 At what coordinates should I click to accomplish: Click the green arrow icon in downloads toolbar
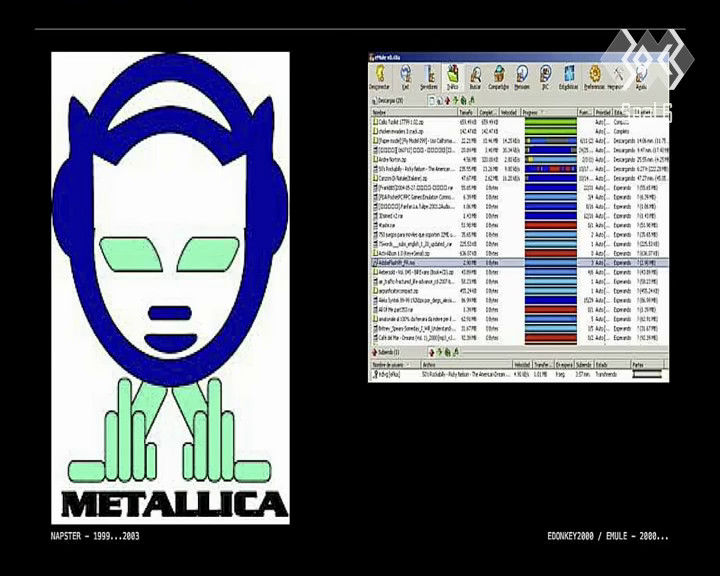[x=456, y=100]
